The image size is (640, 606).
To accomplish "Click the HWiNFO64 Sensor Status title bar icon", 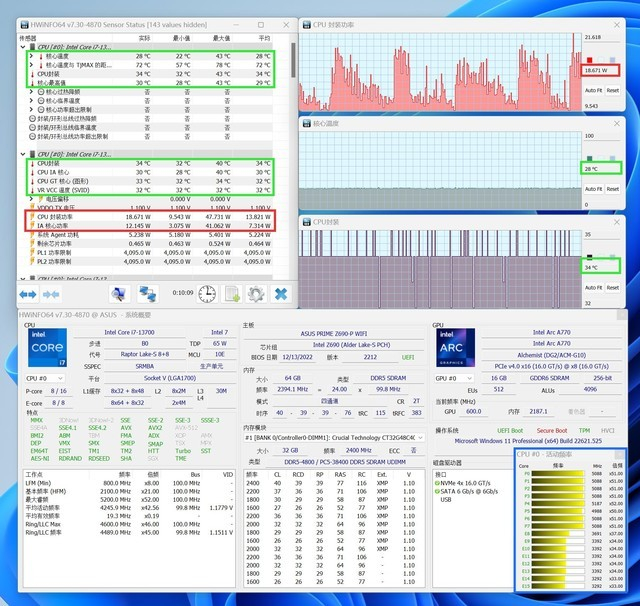I will (x=24, y=24).
